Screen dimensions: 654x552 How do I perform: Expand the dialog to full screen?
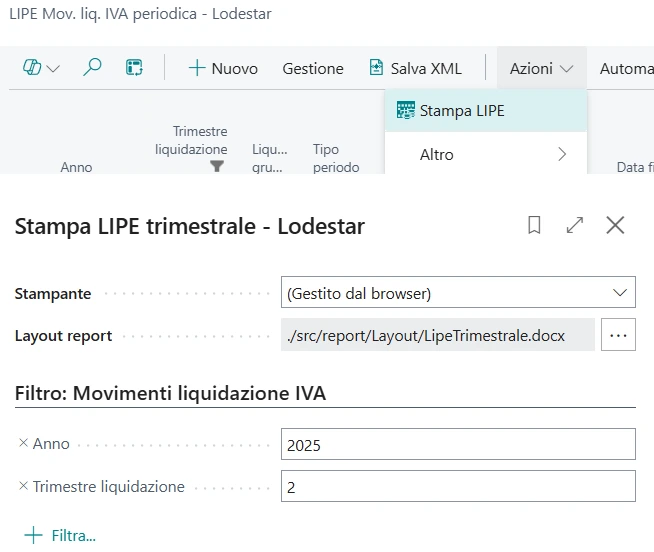575,225
